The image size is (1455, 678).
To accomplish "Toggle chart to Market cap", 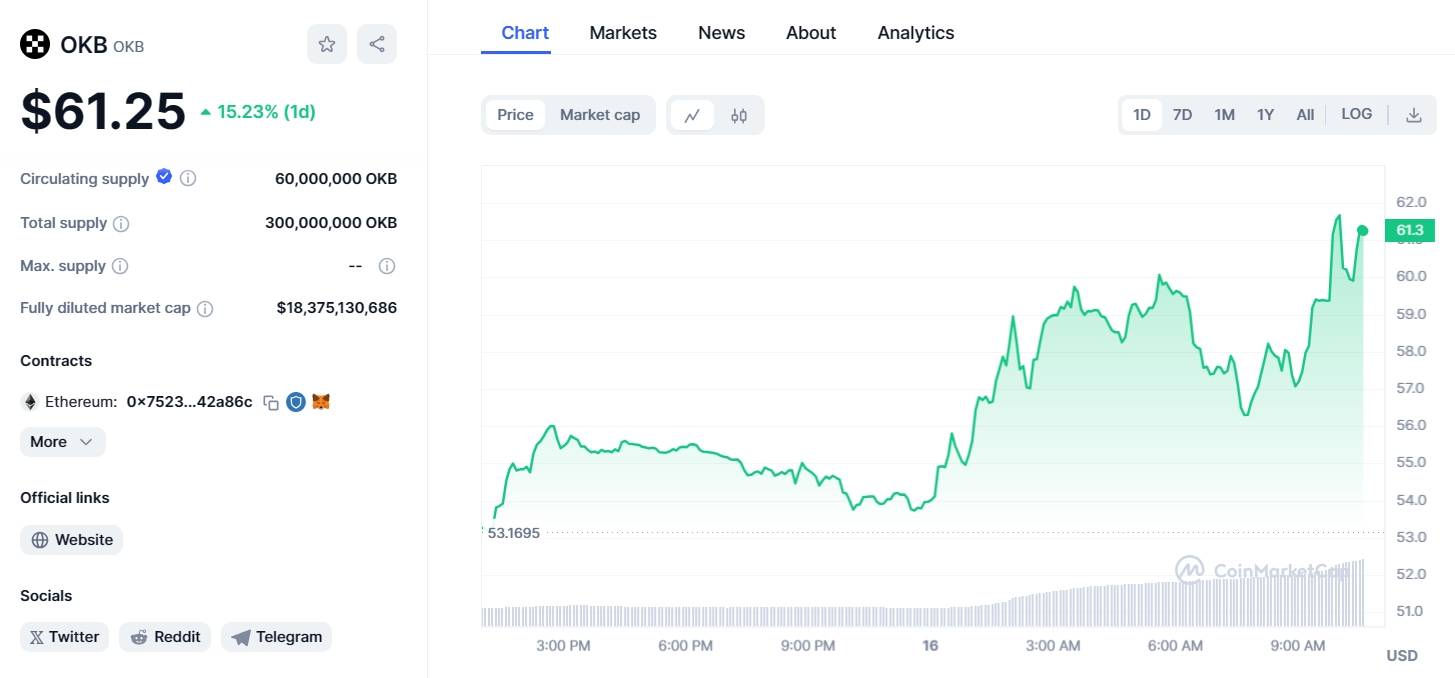I will [599, 115].
